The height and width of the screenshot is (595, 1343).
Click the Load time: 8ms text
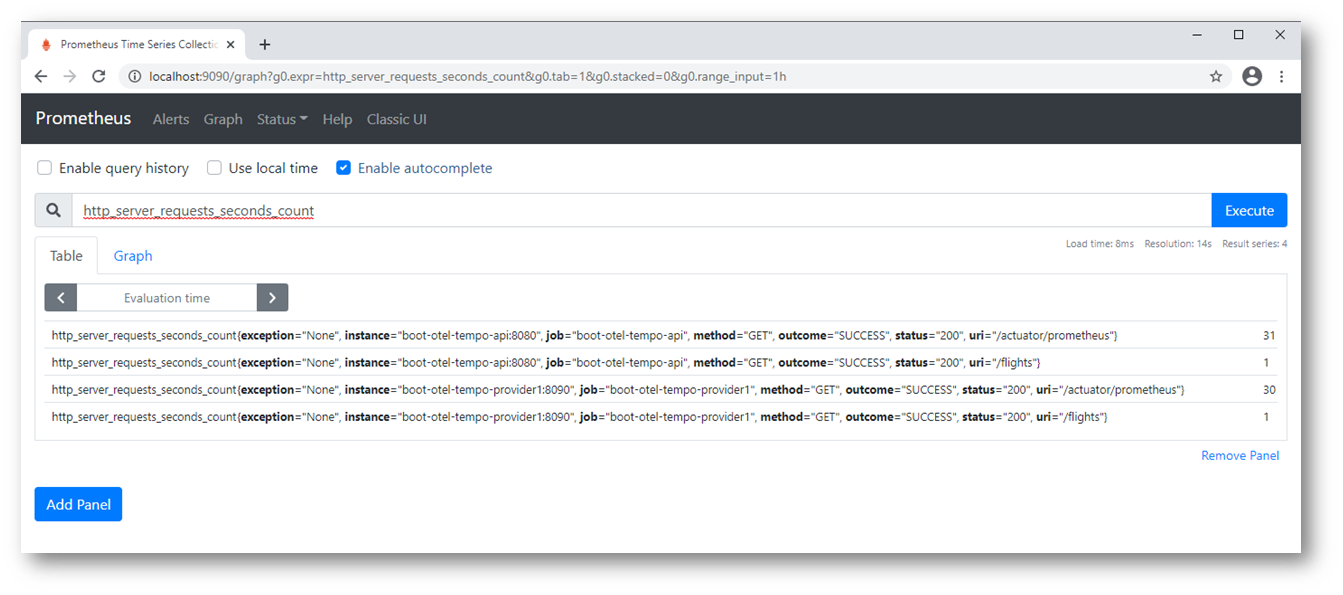[x=1099, y=244]
